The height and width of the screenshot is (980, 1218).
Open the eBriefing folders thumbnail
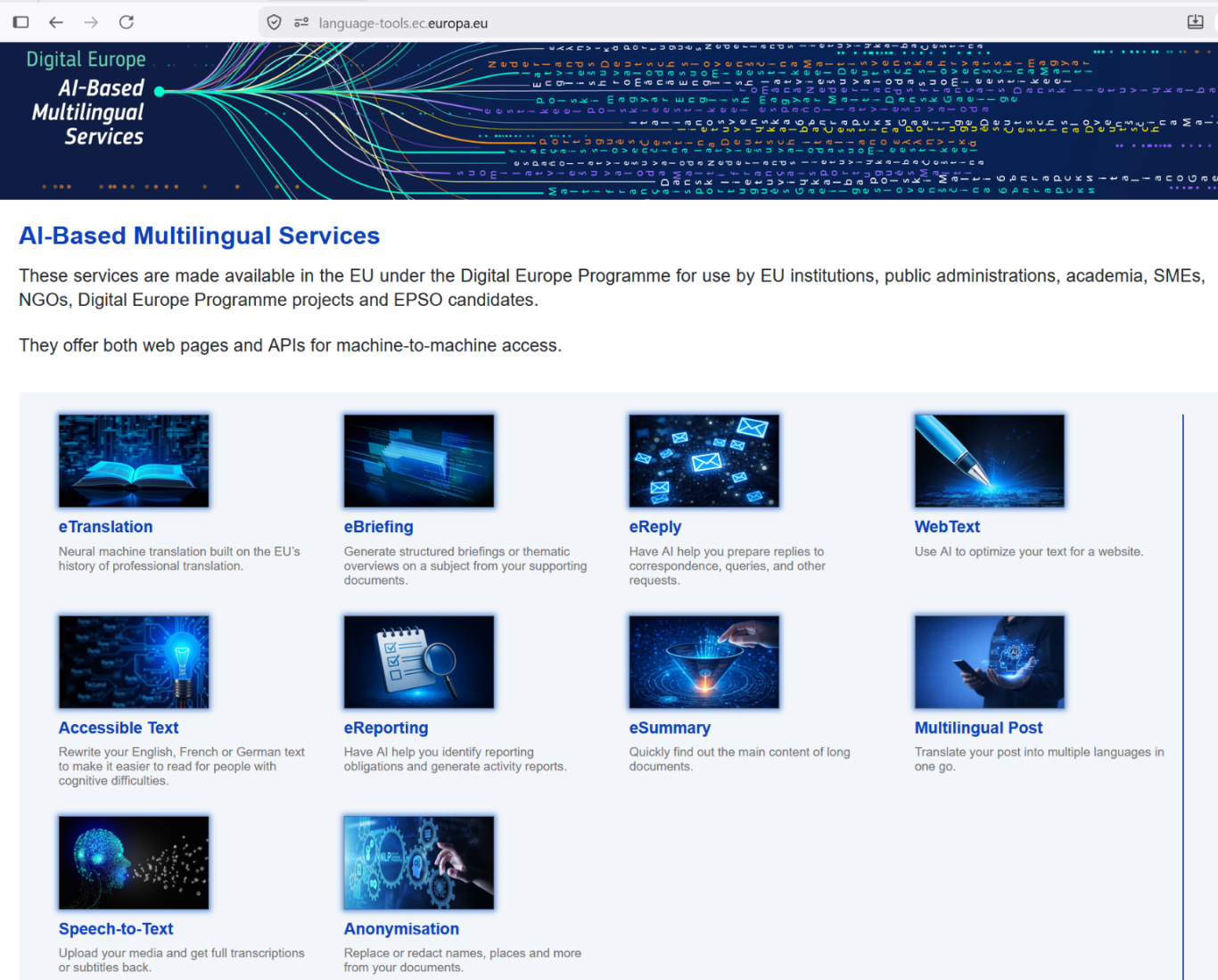coord(419,461)
